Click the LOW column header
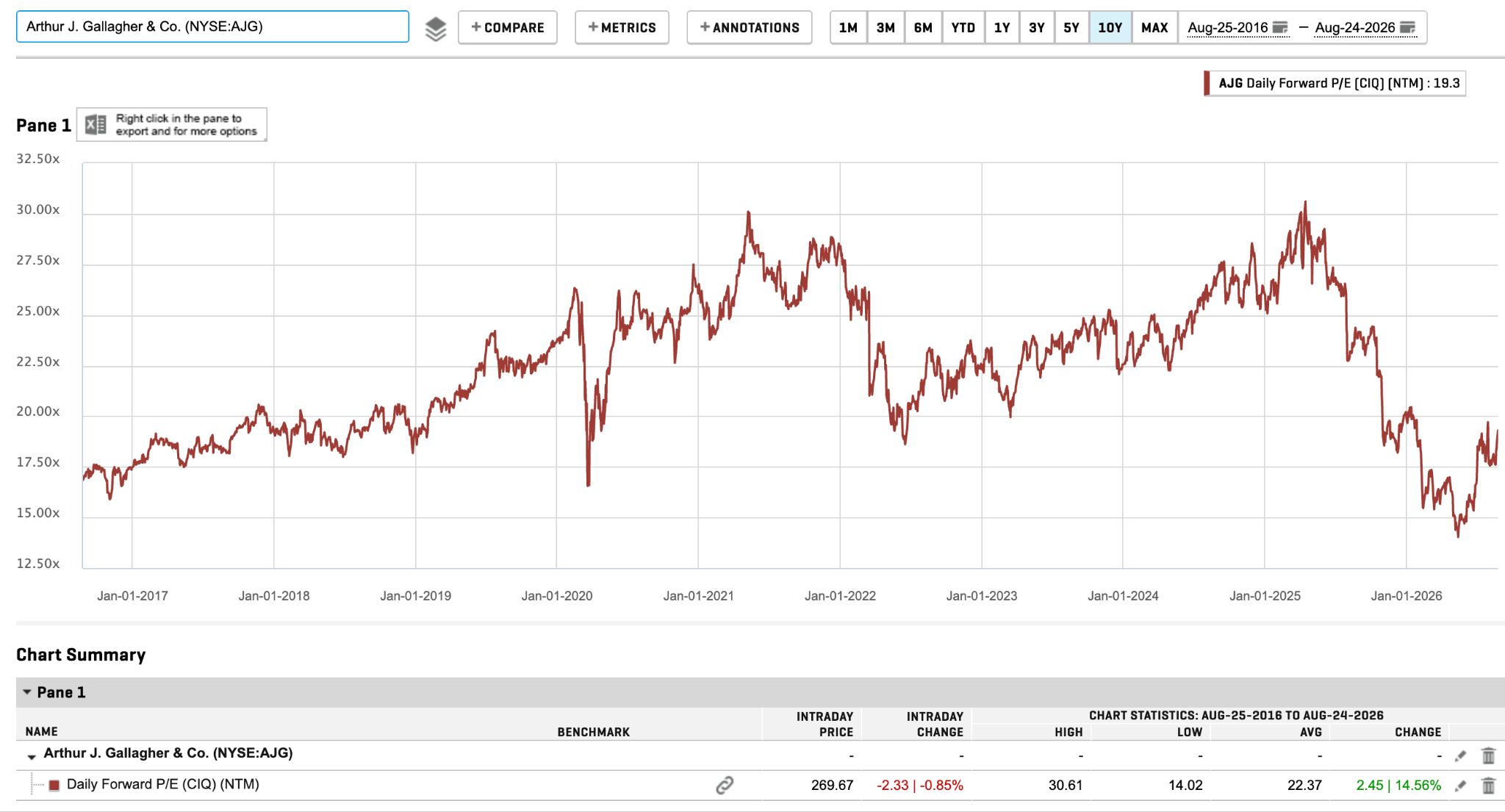This screenshot has width=1505, height=812. [1190, 732]
